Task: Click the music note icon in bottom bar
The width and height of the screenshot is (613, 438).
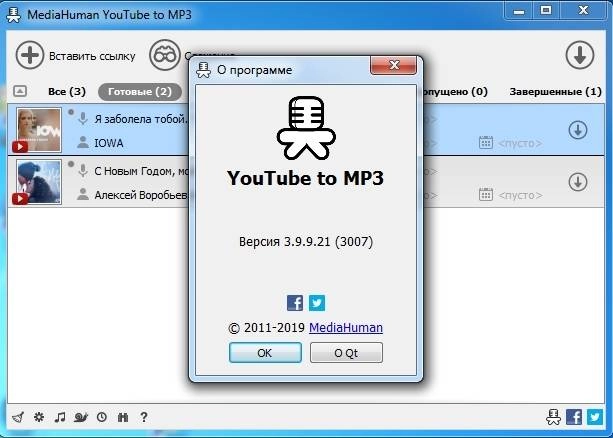Action: [x=60, y=417]
